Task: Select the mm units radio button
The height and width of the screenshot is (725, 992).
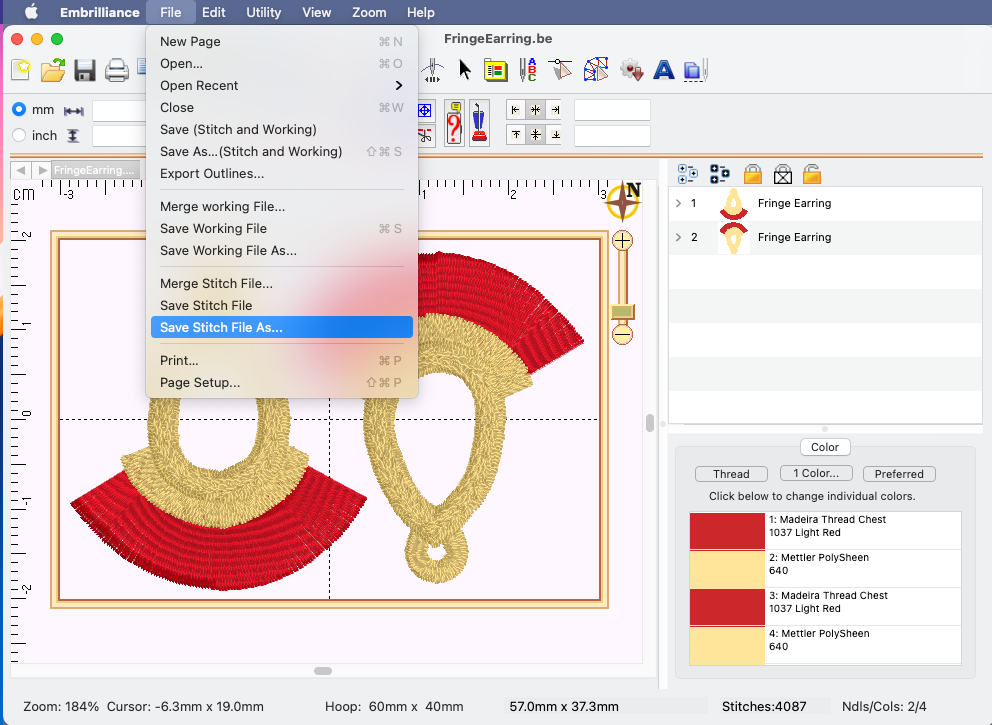Action: [x=19, y=110]
